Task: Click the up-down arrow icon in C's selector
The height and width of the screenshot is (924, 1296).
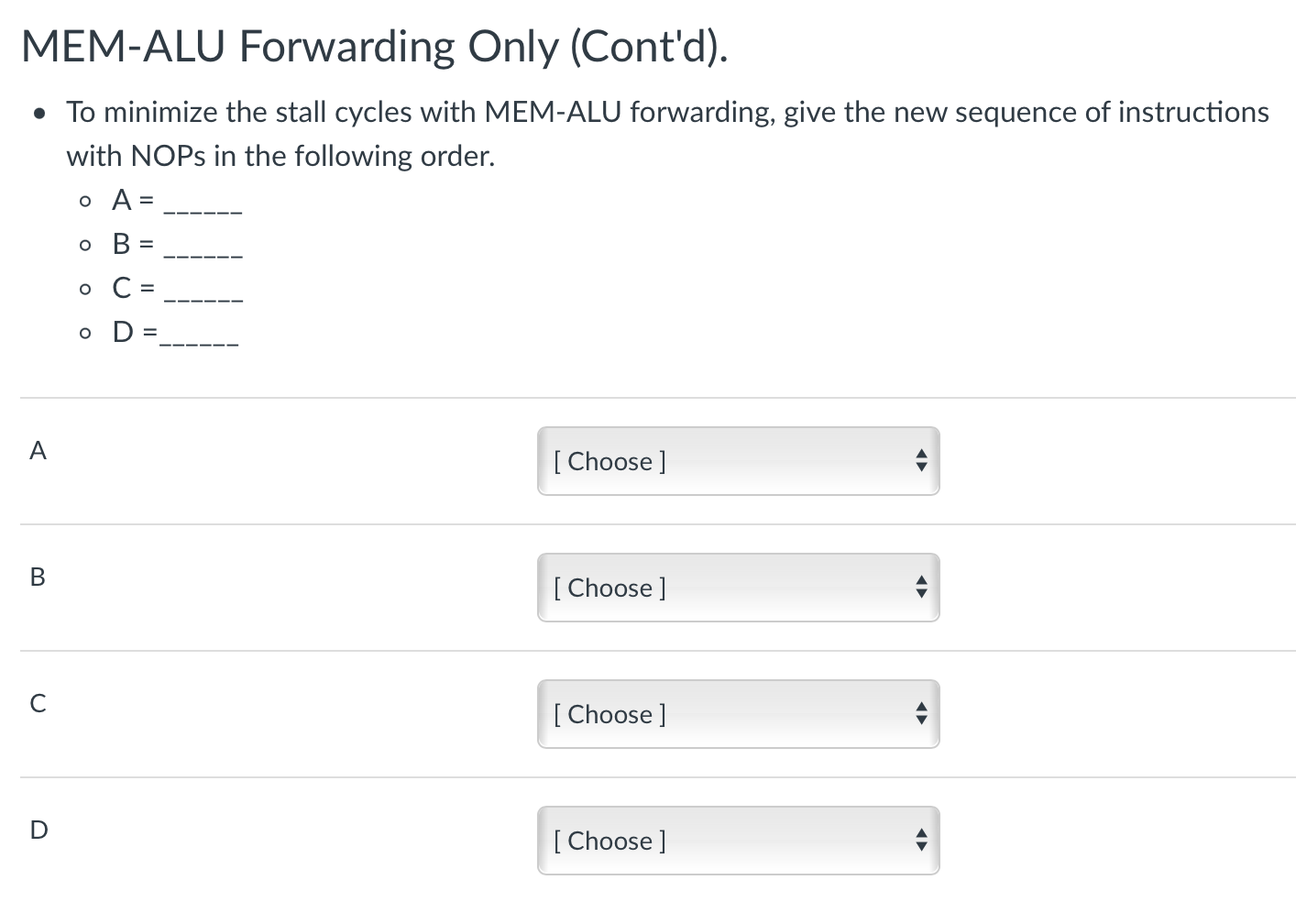Action: tap(921, 714)
